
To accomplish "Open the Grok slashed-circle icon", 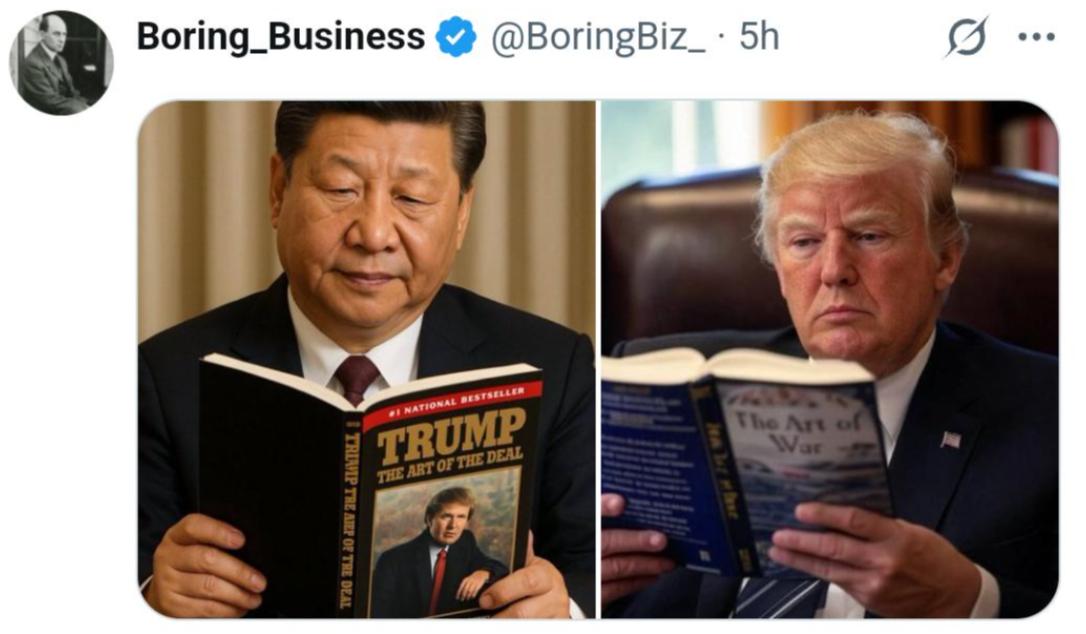I will (x=967, y=37).
